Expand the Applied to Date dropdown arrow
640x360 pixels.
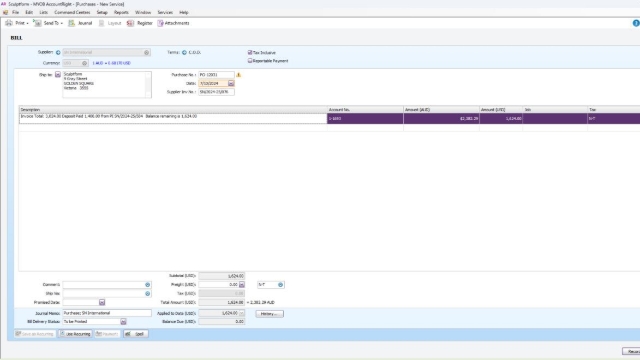pos(242,313)
